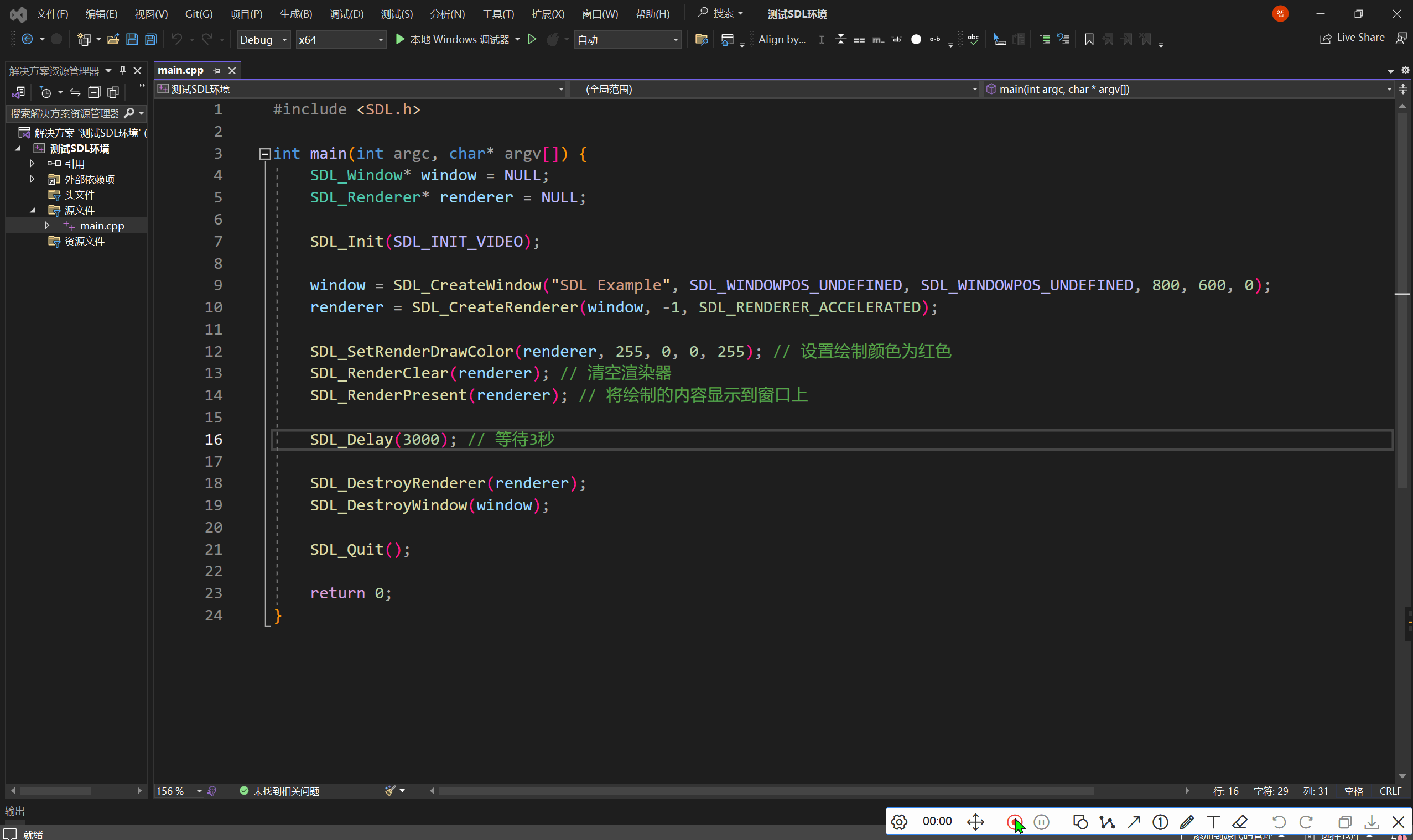This screenshot has height=840, width=1413.
Task: Collapse the main function code fold
Action: [x=264, y=154]
